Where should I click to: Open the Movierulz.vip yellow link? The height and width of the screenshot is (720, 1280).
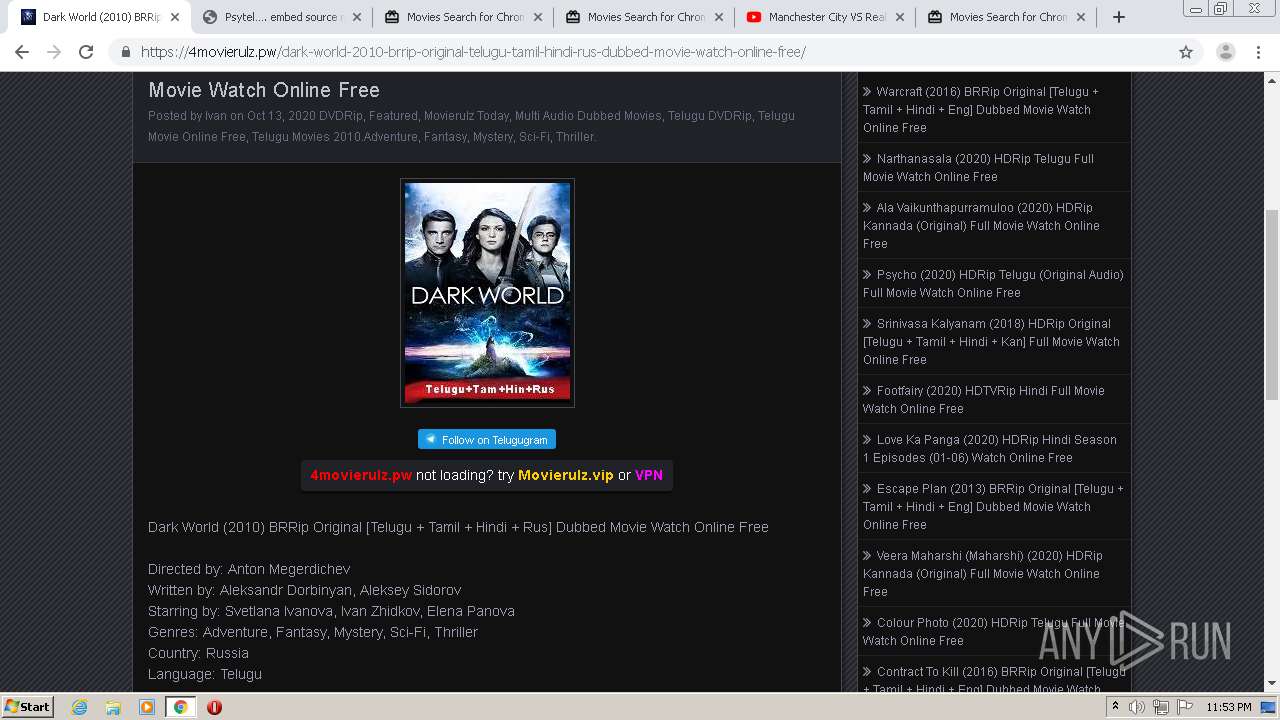coord(565,475)
